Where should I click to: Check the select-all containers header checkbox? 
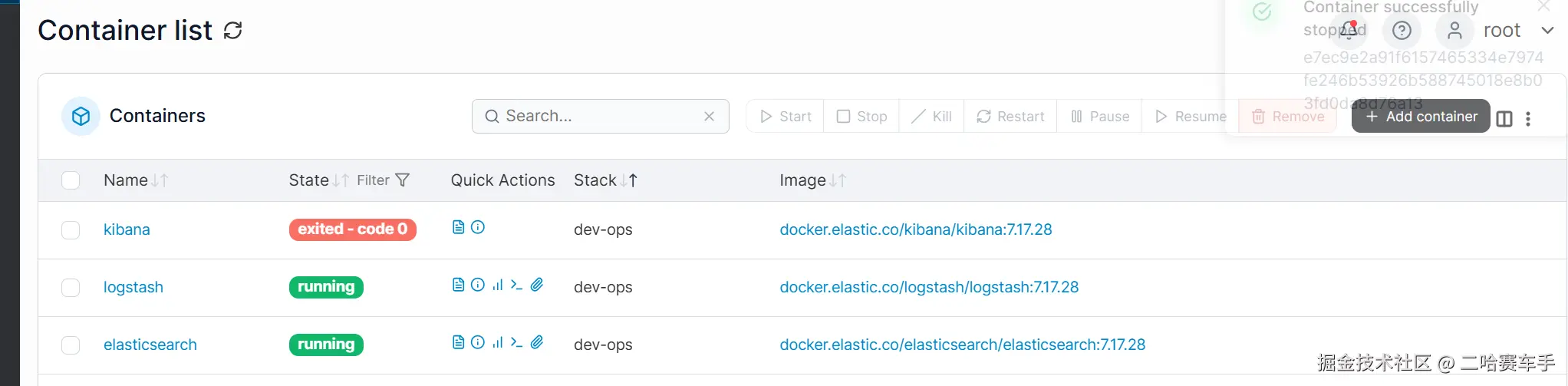[71, 180]
